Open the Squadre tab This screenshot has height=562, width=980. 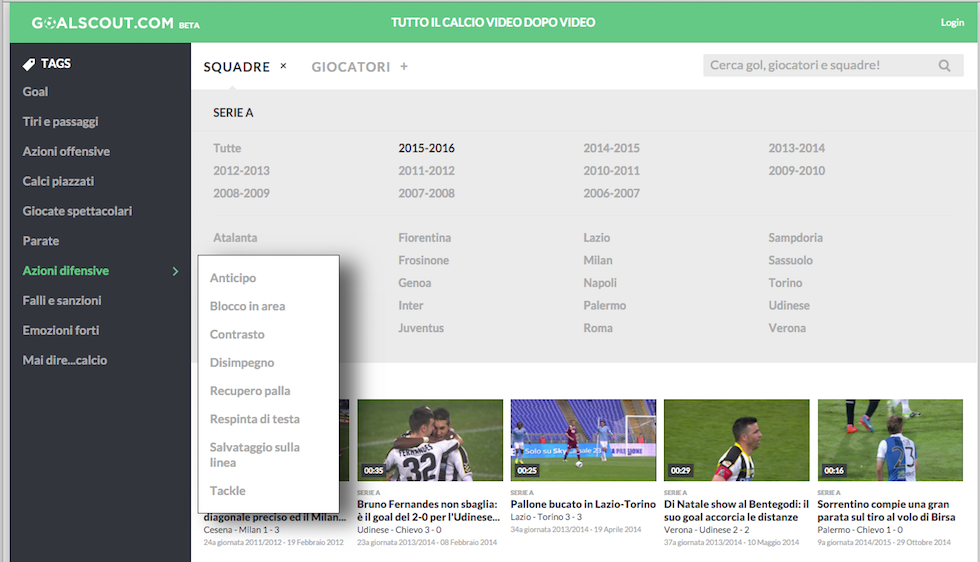click(x=236, y=67)
